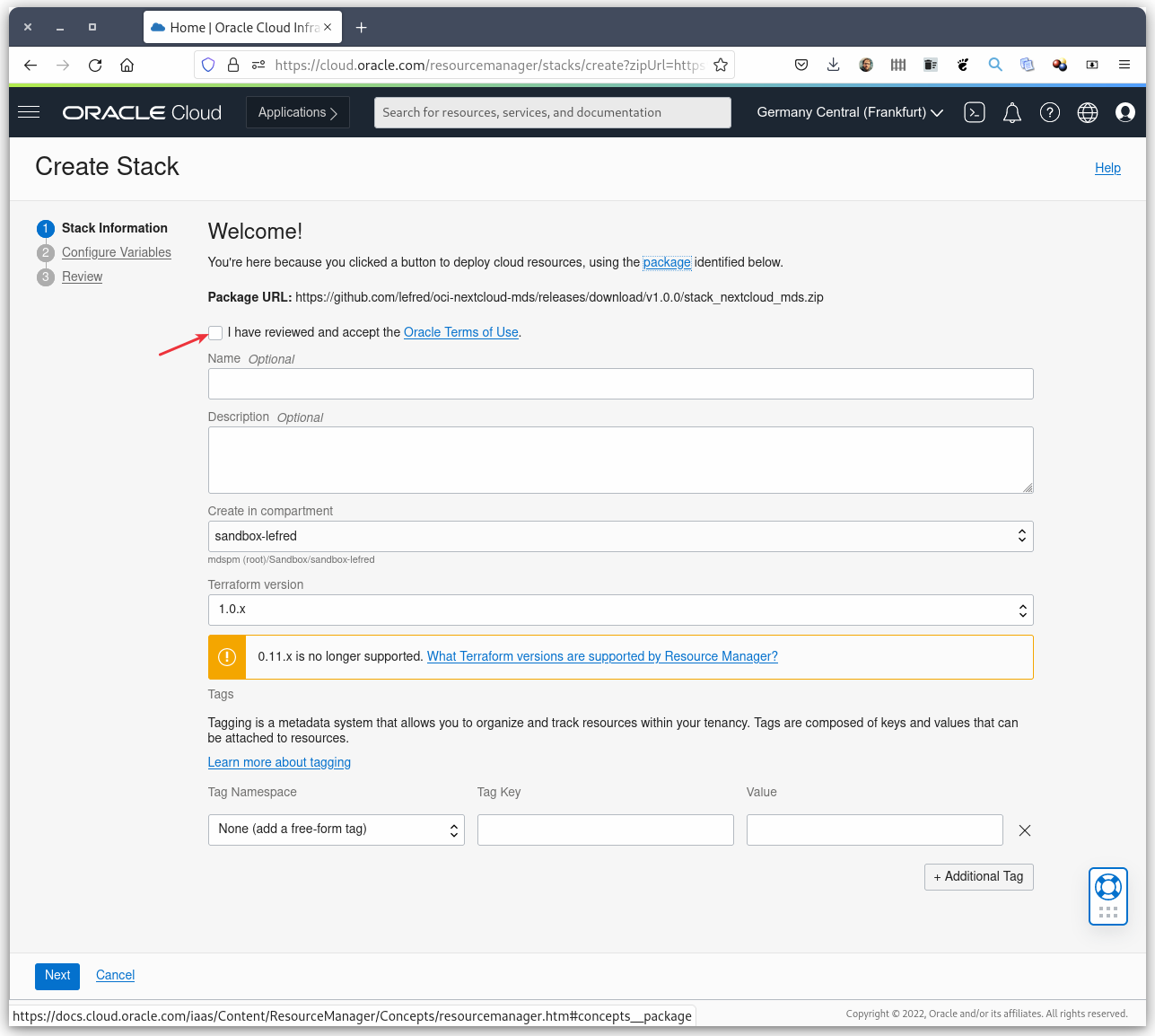Open the user profile menu
Image resolution: width=1155 pixels, height=1036 pixels.
(x=1125, y=112)
